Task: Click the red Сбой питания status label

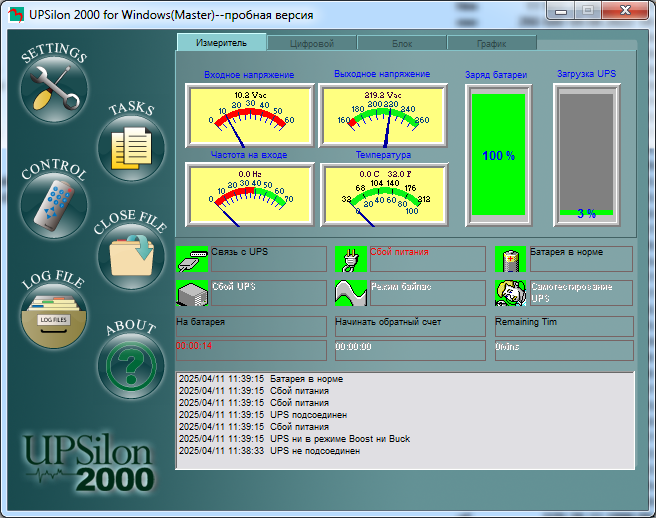Action: pos(428,259)
